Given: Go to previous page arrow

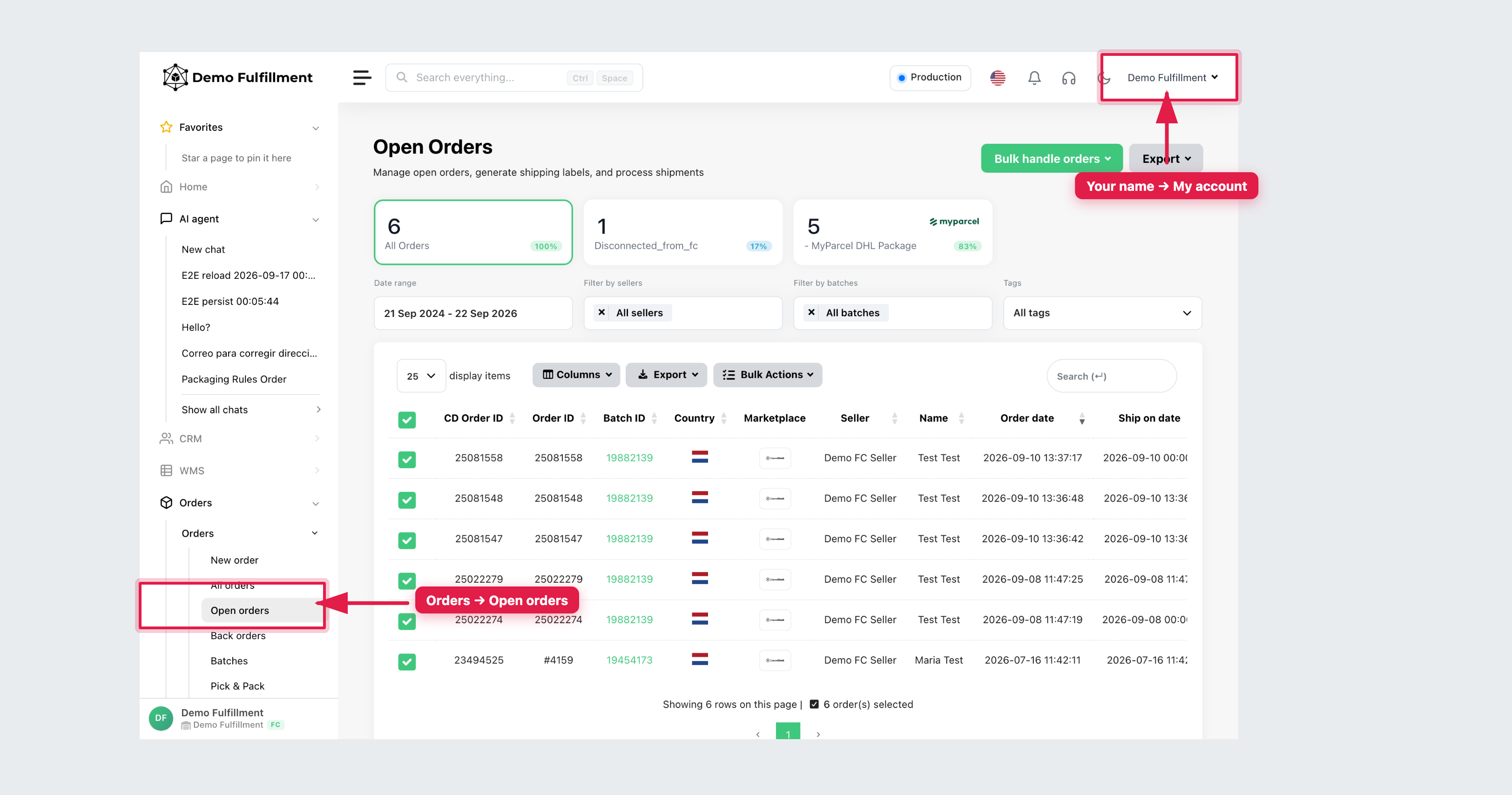Looking at the screenshot, I should (x=758, y=734).
